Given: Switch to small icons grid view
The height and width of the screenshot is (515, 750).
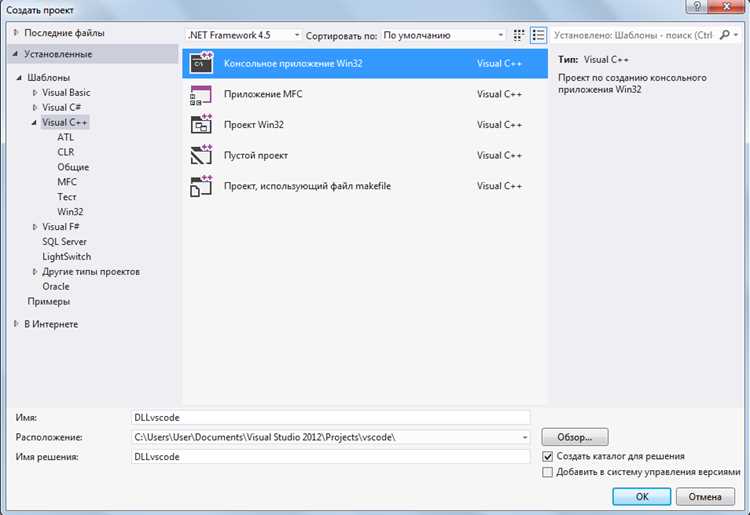Looking at the screenshot, I should pos(519,35).
